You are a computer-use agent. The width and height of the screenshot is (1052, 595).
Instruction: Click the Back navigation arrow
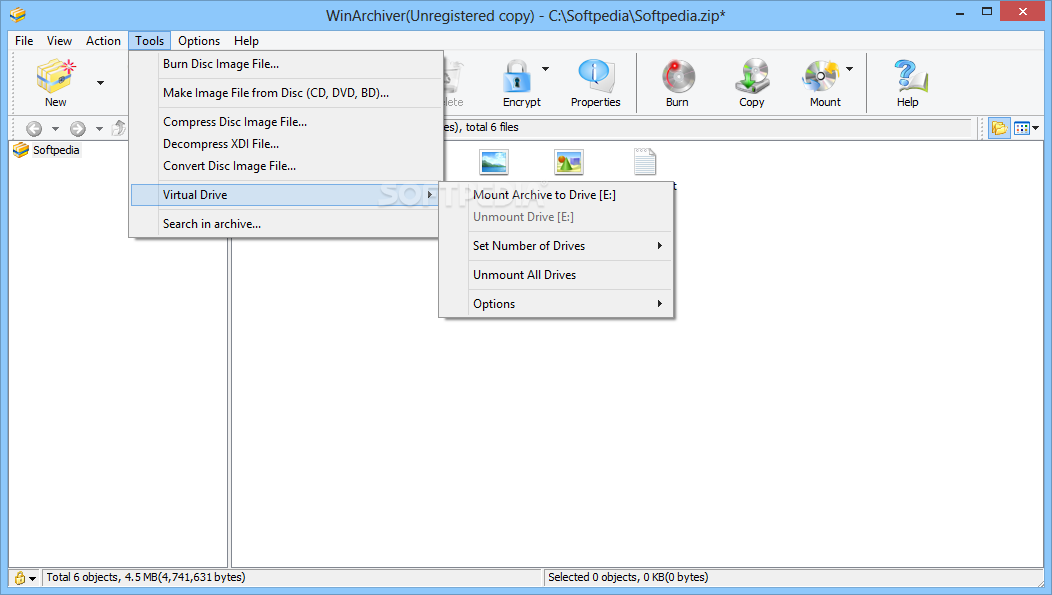[x=34, y=128]
